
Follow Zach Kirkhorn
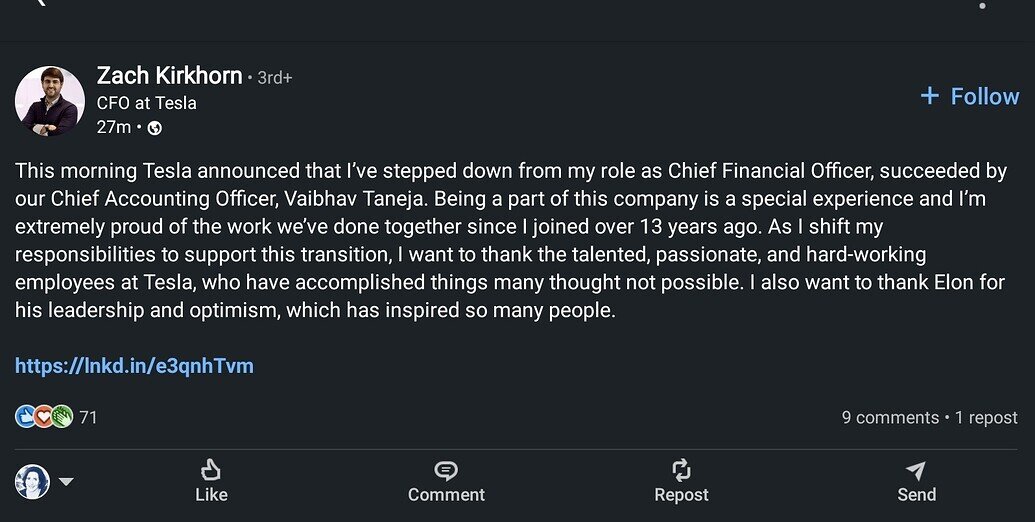(969, 96)
